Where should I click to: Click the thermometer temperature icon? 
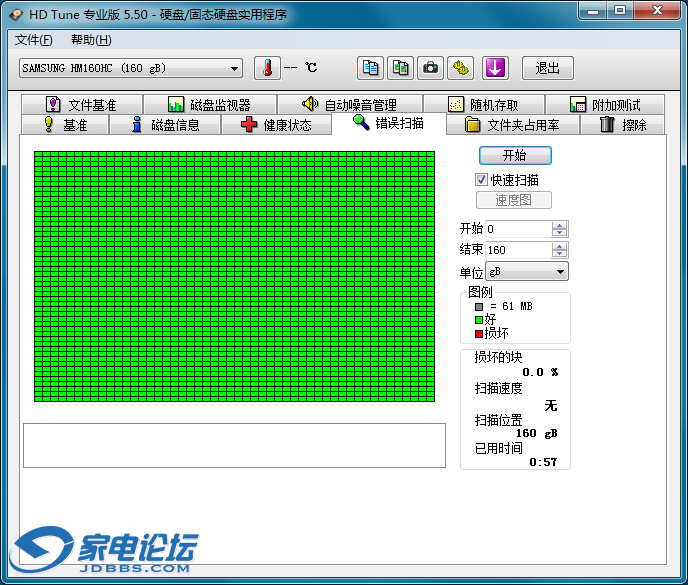point(267,68)
